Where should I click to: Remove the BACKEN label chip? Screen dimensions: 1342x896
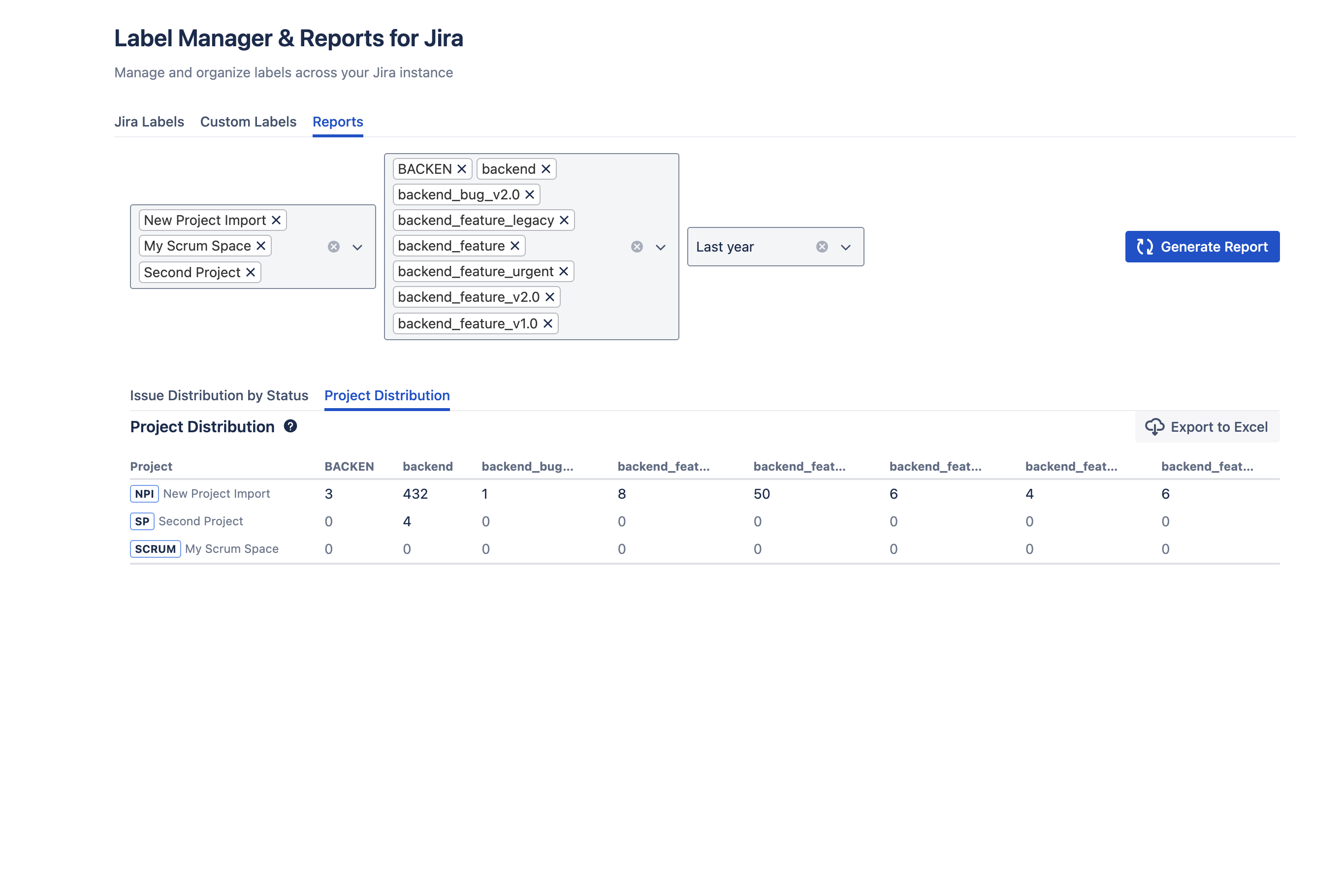(461, 168)
